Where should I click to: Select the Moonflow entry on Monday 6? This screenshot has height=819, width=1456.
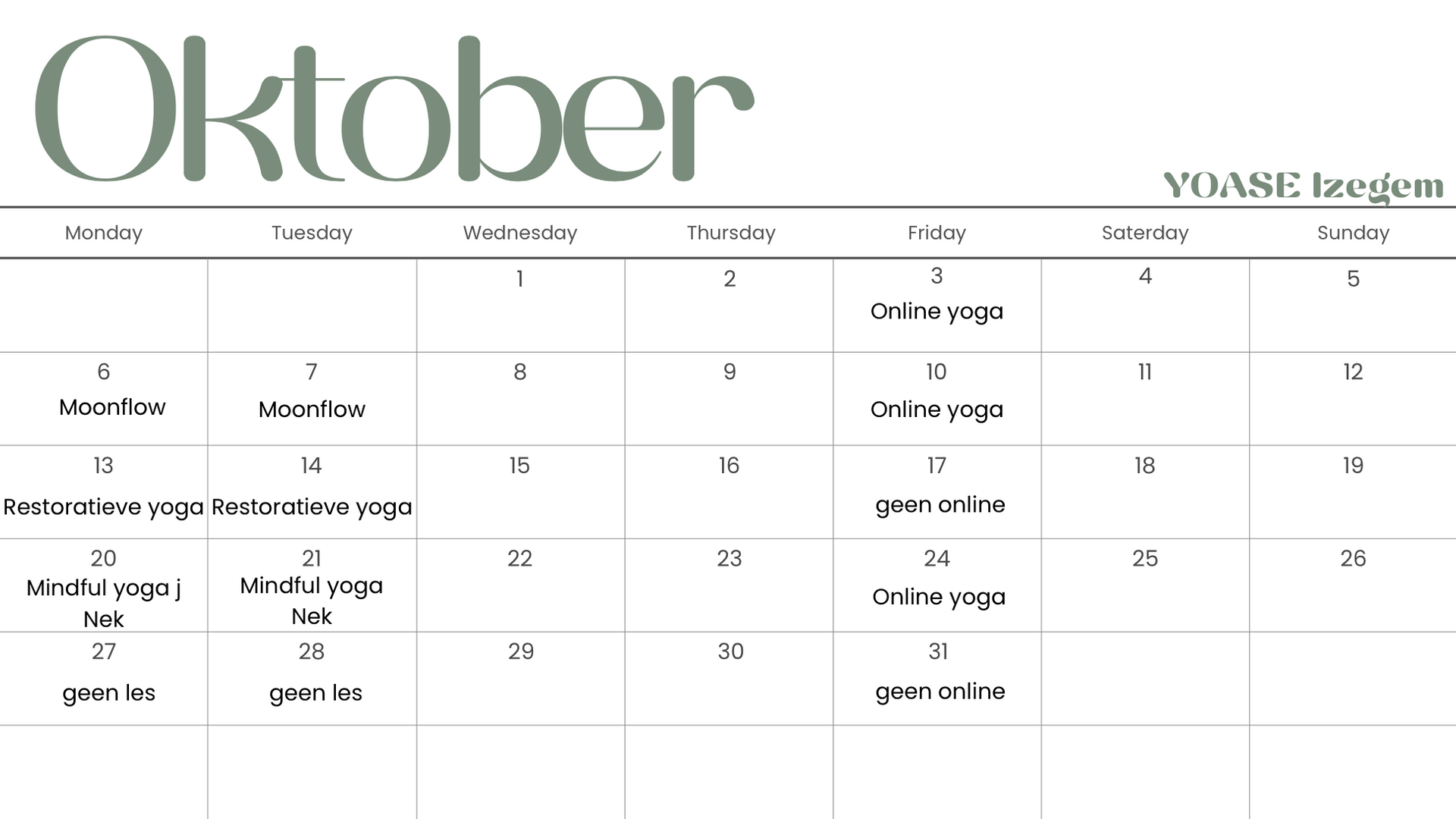tap(112, 407)
